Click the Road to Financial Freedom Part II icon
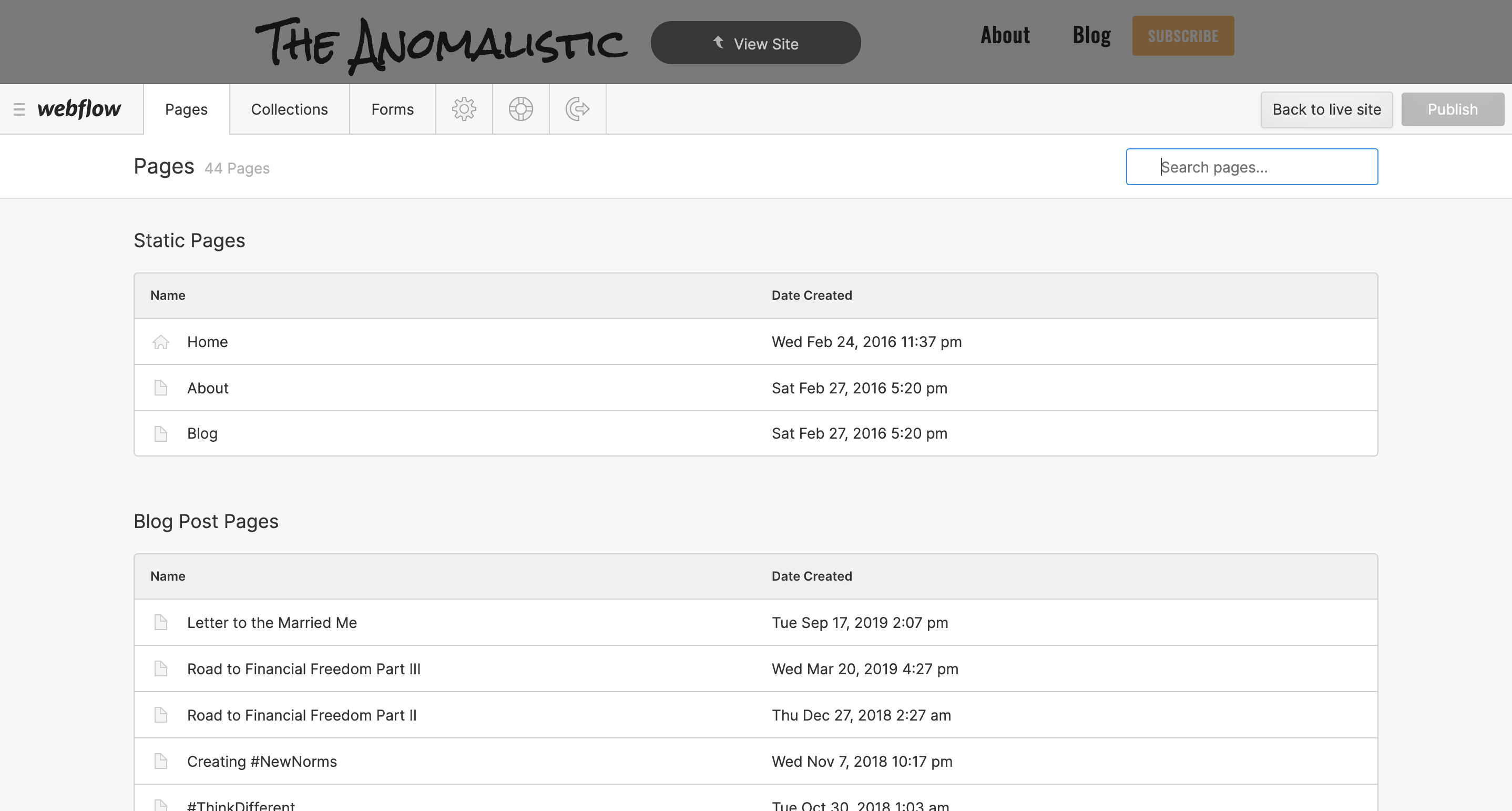This screenshot has width=1512, height=811. pos(161,715)
